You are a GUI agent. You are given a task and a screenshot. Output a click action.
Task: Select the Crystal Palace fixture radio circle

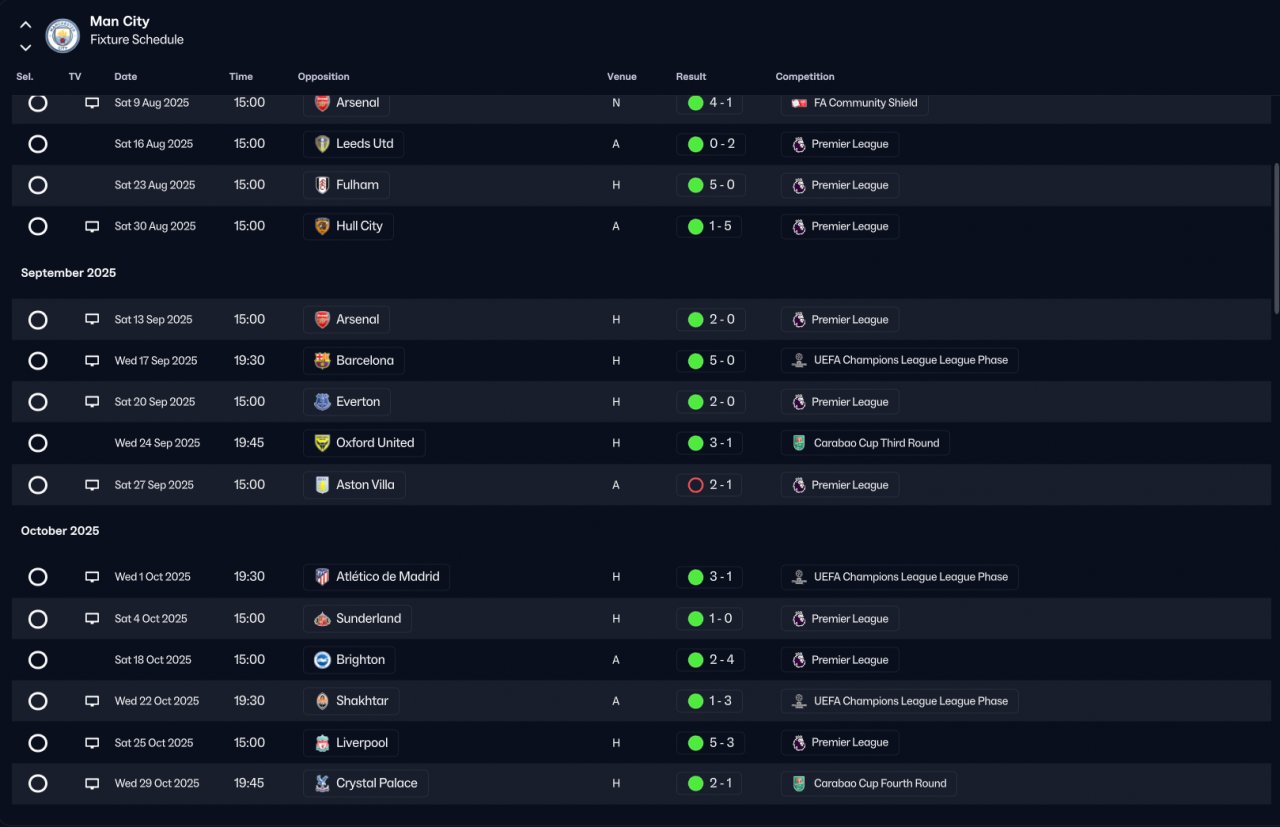pyautogui.click(x=38, y=784)
